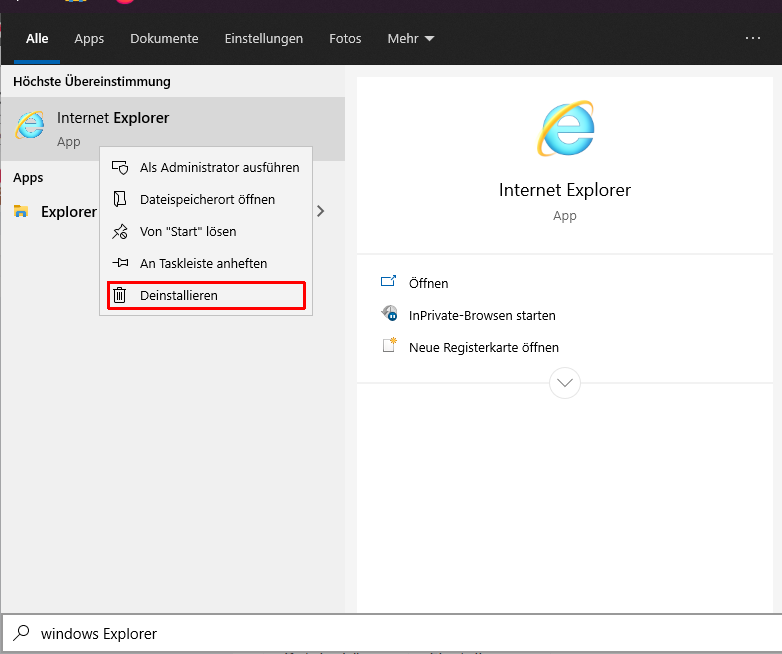Open the Mehr dropdown in the filter bar
Screen dimensions: 782x654
410,39
